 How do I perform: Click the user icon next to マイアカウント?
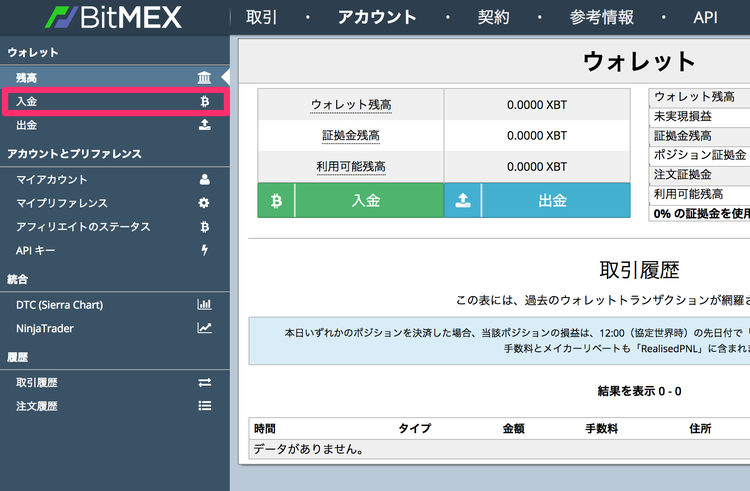(x=204, y=179)
